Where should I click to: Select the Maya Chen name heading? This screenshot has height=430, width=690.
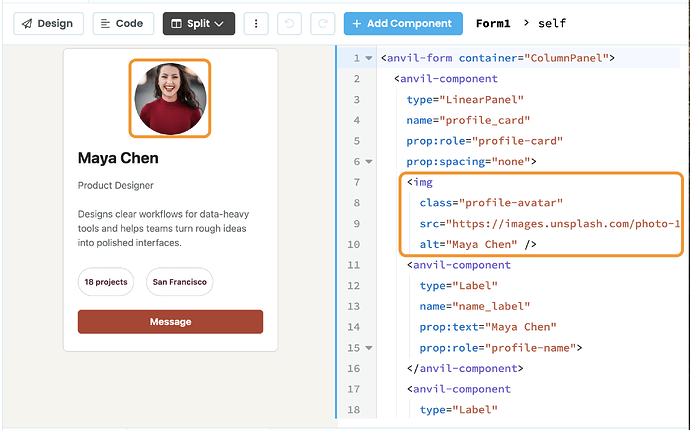pyautogui.click(x=118, y=158)
